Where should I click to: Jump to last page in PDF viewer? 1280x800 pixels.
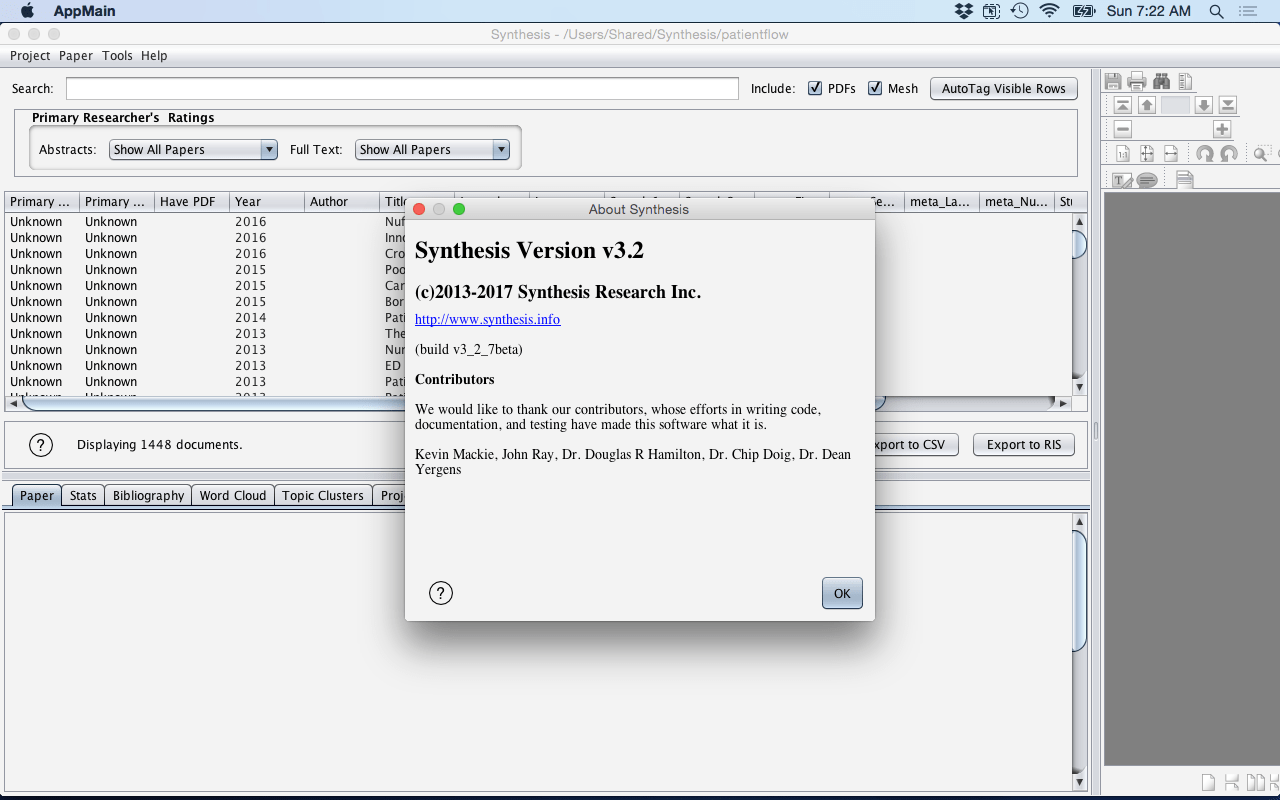tap(1228, 105)
